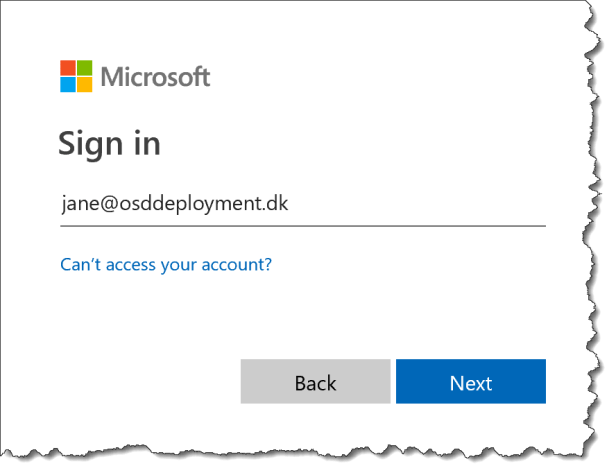Click the yellow square in the Microsoft logo
This screenshot has width=616, height=475.
[84, 85]
